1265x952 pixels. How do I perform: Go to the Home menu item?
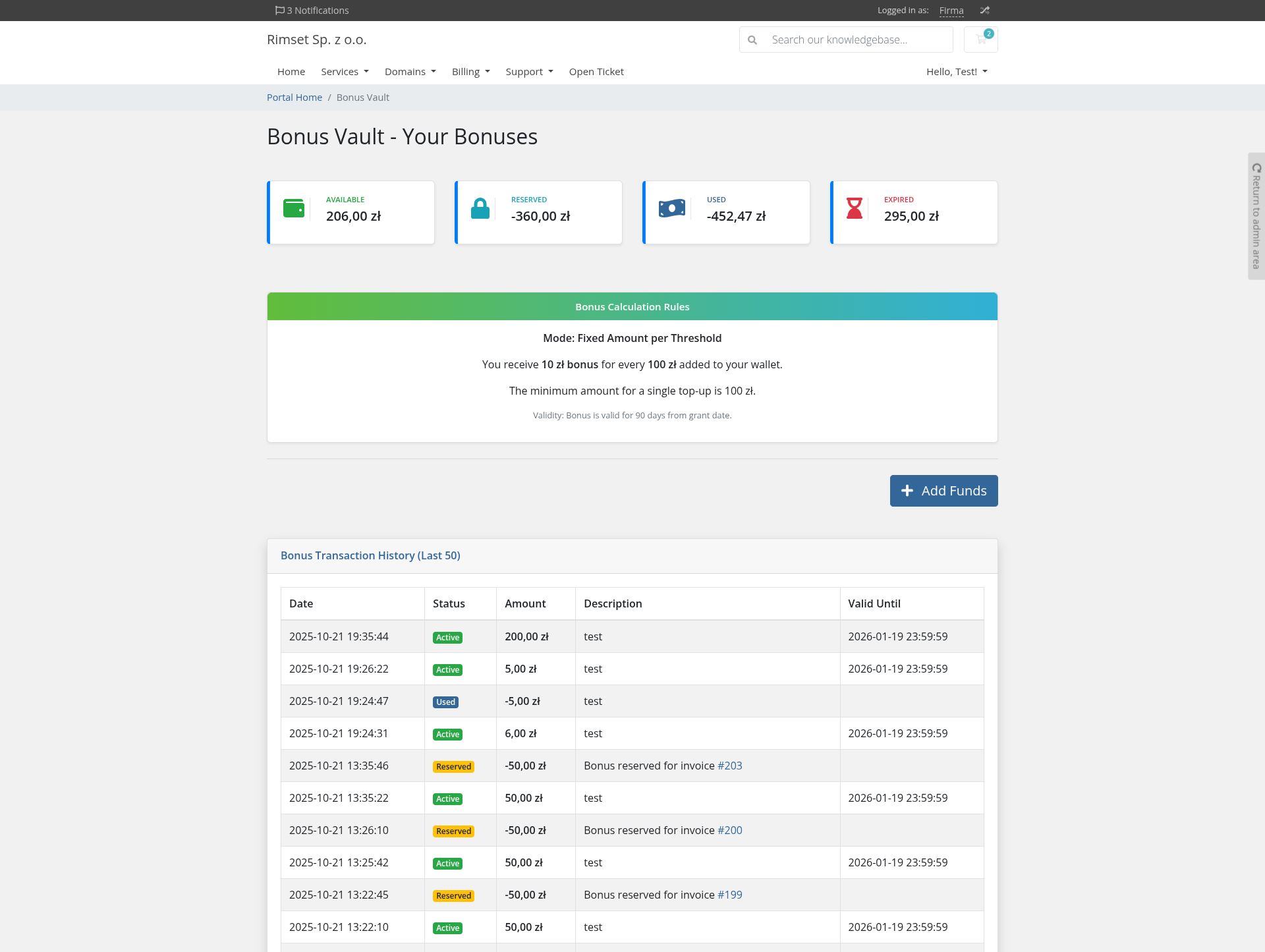tap(291, 72)
